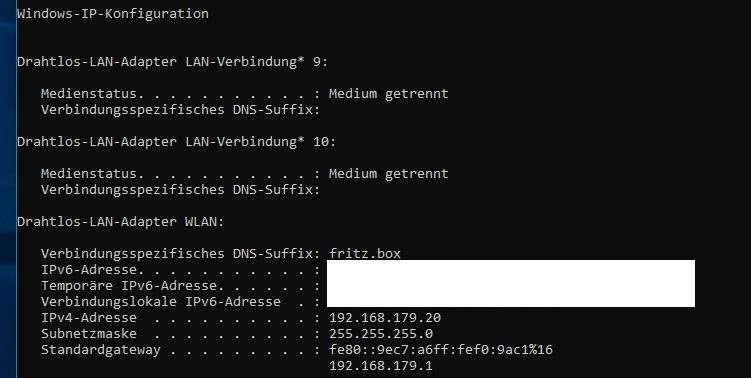Click the Verbindungslokale IPv6-Adresse label
751x378 pixels.
[161, 302]
